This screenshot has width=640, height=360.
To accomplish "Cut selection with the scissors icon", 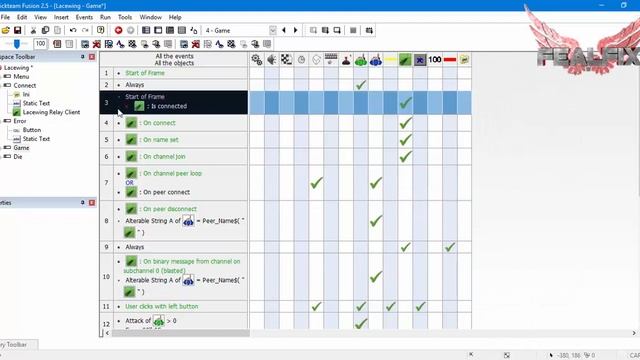I will coord(33,31).
